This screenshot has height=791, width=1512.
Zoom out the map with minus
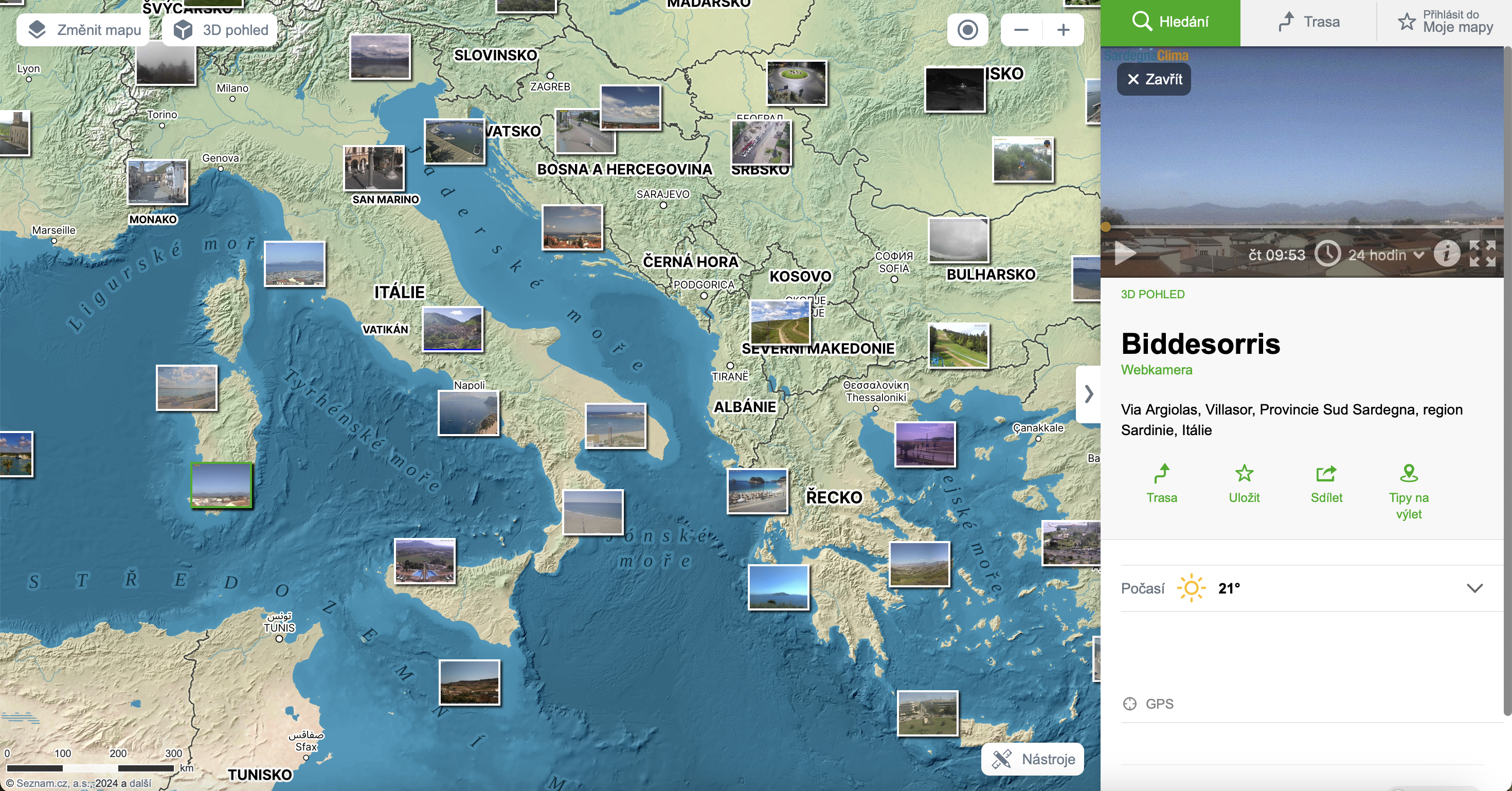pyautogui.click(x=1021, y=29)
